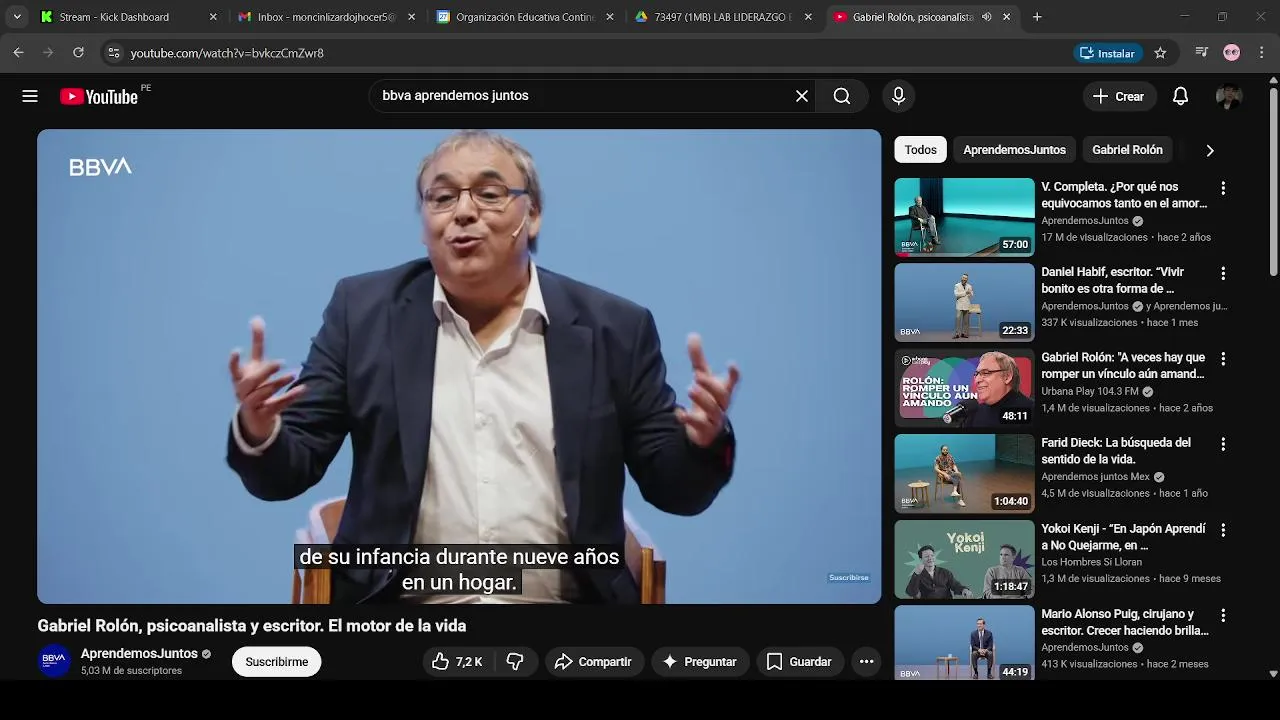The image size is (1280, 720).
Task: Open a new browser tab
Action: pyautogui.click(x=1037, y=17)
